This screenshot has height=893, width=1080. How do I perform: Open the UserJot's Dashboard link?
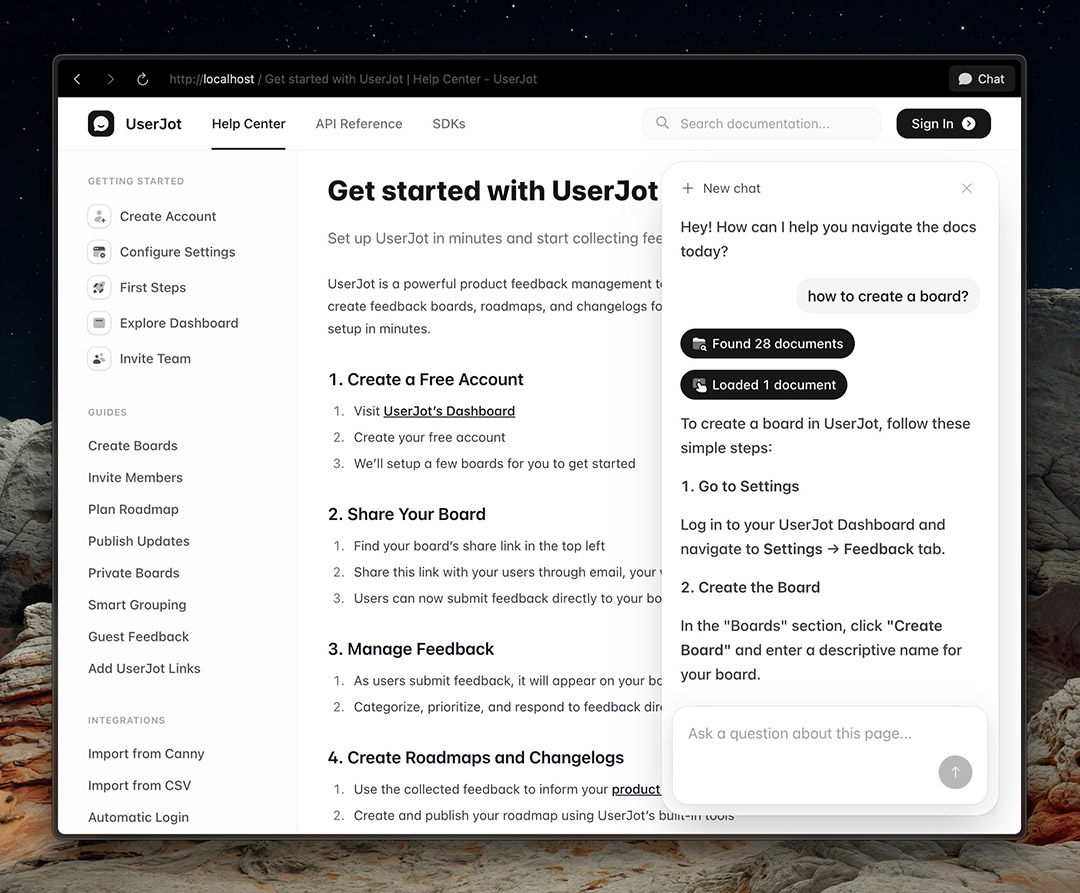point(448,410)
